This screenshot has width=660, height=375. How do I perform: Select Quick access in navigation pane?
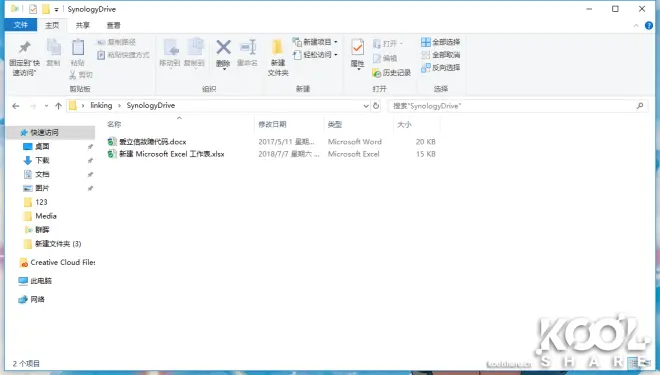pyautogui.click(x=50, y=133)
